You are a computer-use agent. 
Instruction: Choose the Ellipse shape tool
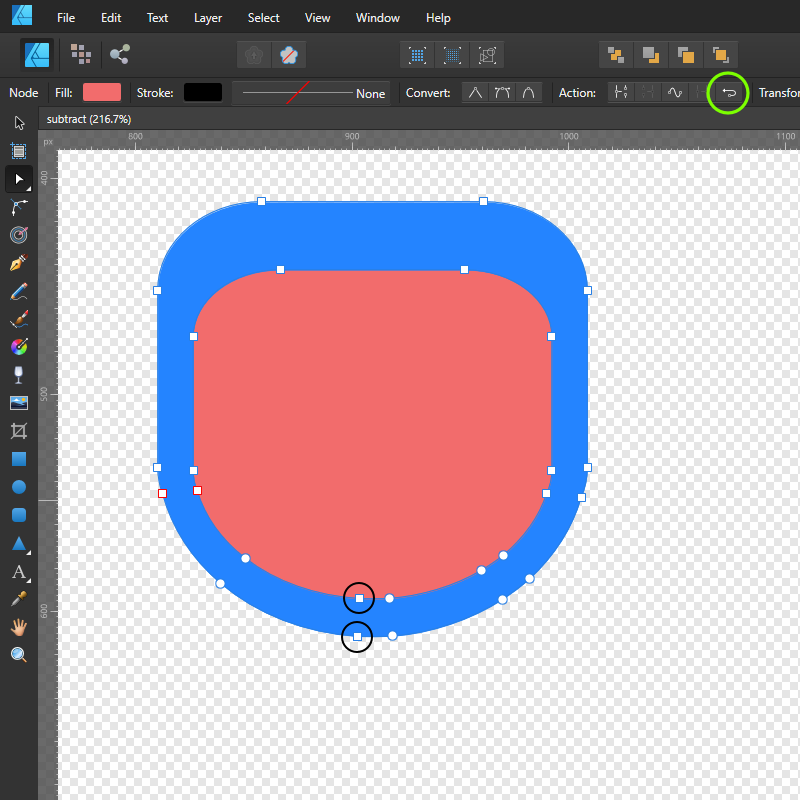click(x=18, y=487)
